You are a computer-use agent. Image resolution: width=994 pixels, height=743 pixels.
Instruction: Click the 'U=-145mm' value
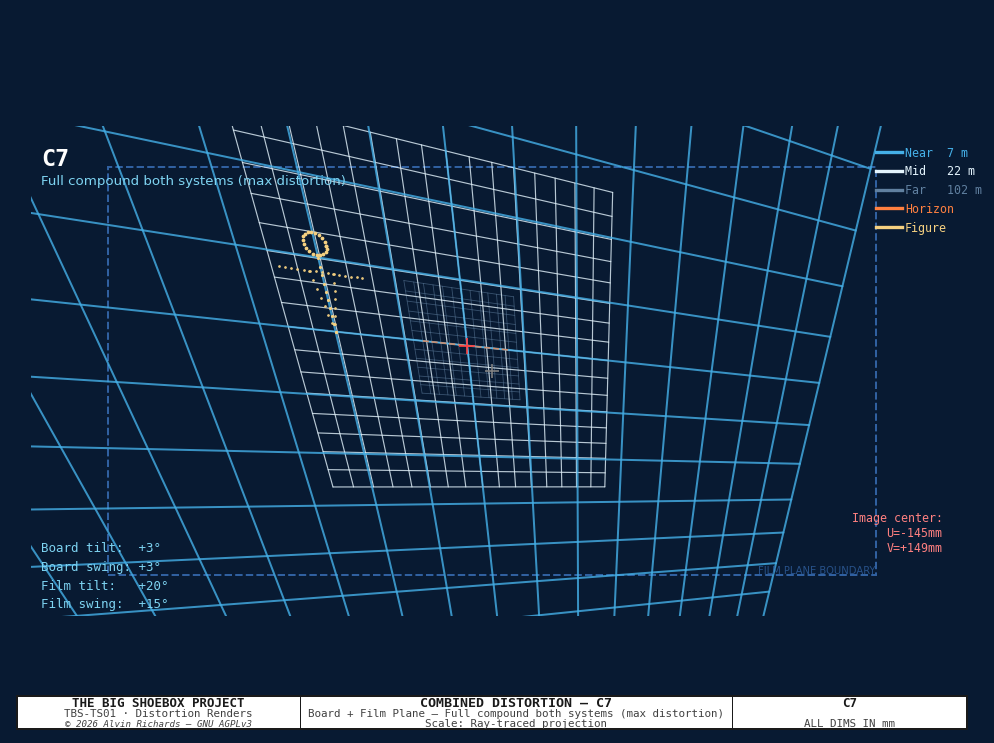pos(914,533)
